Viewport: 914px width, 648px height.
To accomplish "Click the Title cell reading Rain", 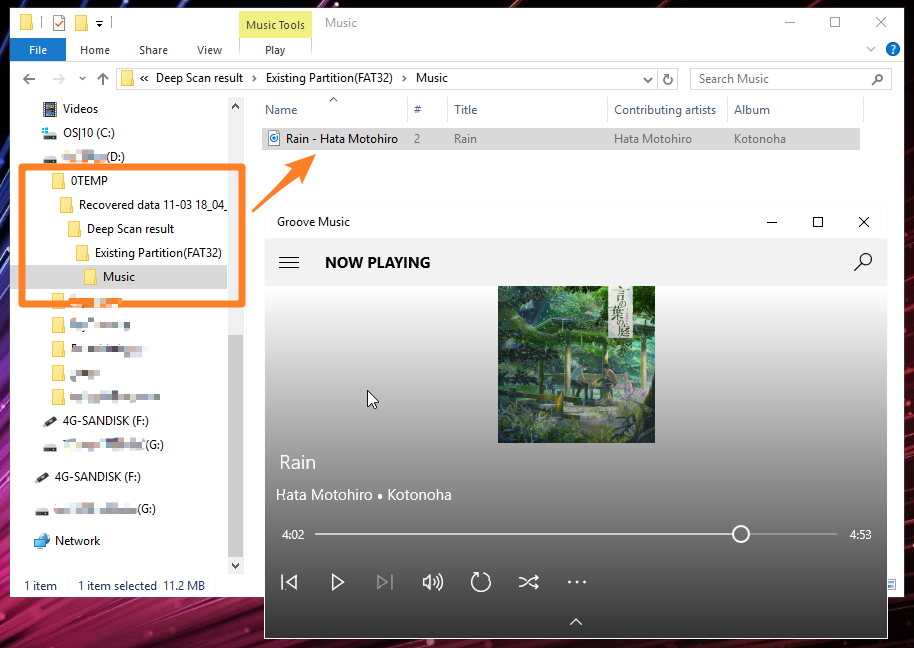I will point(465,139).
